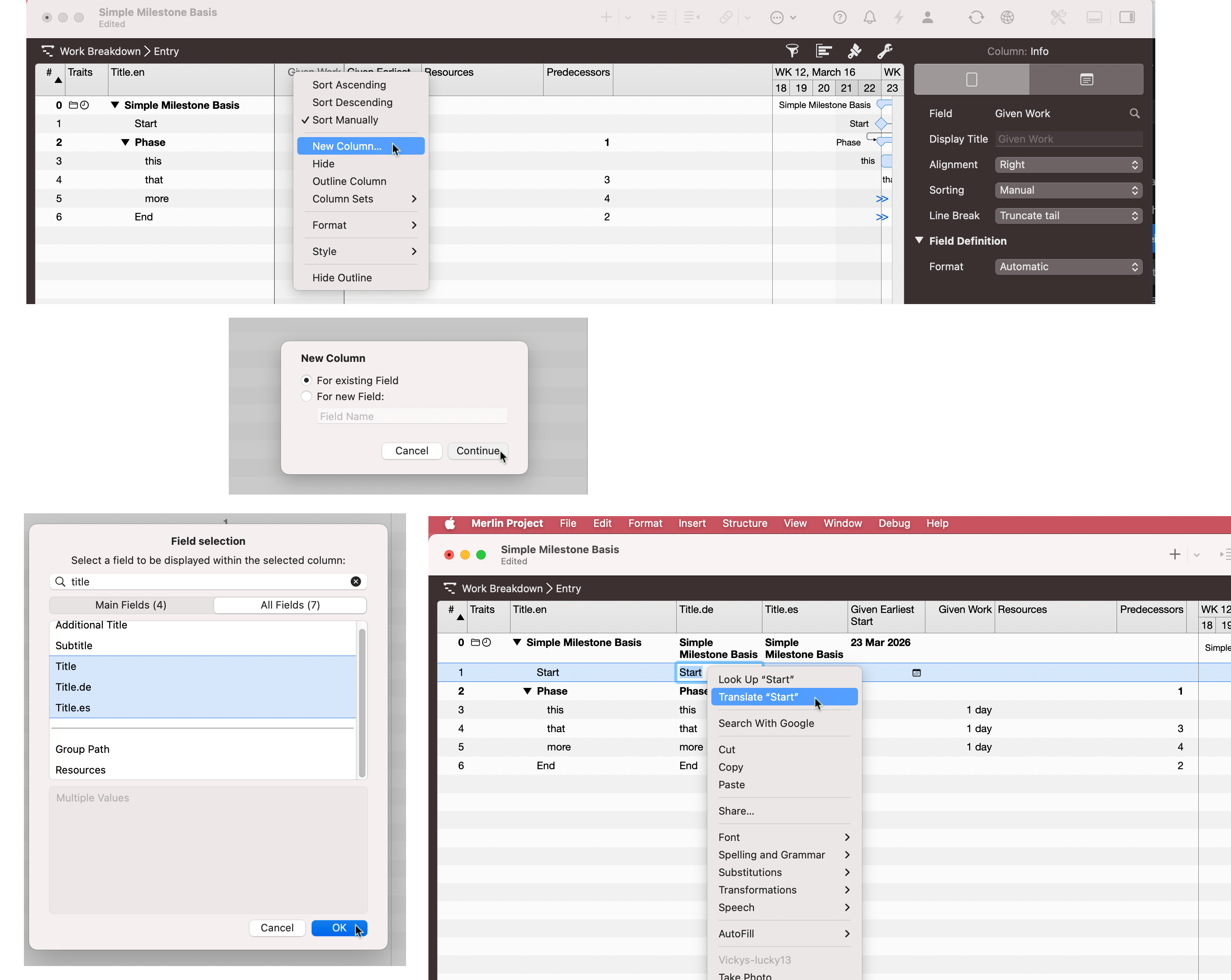Select 'Title.de' in the field list
This screenshot has height=980, width=1231.
point(203,687)
